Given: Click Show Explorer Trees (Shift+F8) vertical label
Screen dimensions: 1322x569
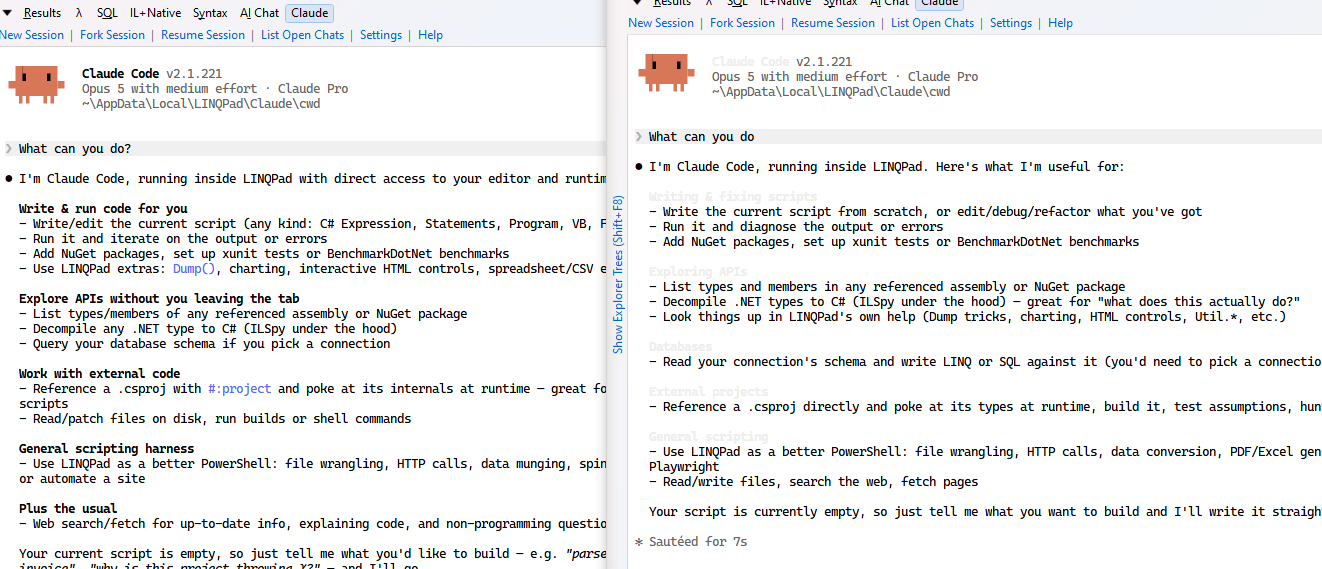Looking at the screenshot, I should pyautogui.click(x=618, y=275).
